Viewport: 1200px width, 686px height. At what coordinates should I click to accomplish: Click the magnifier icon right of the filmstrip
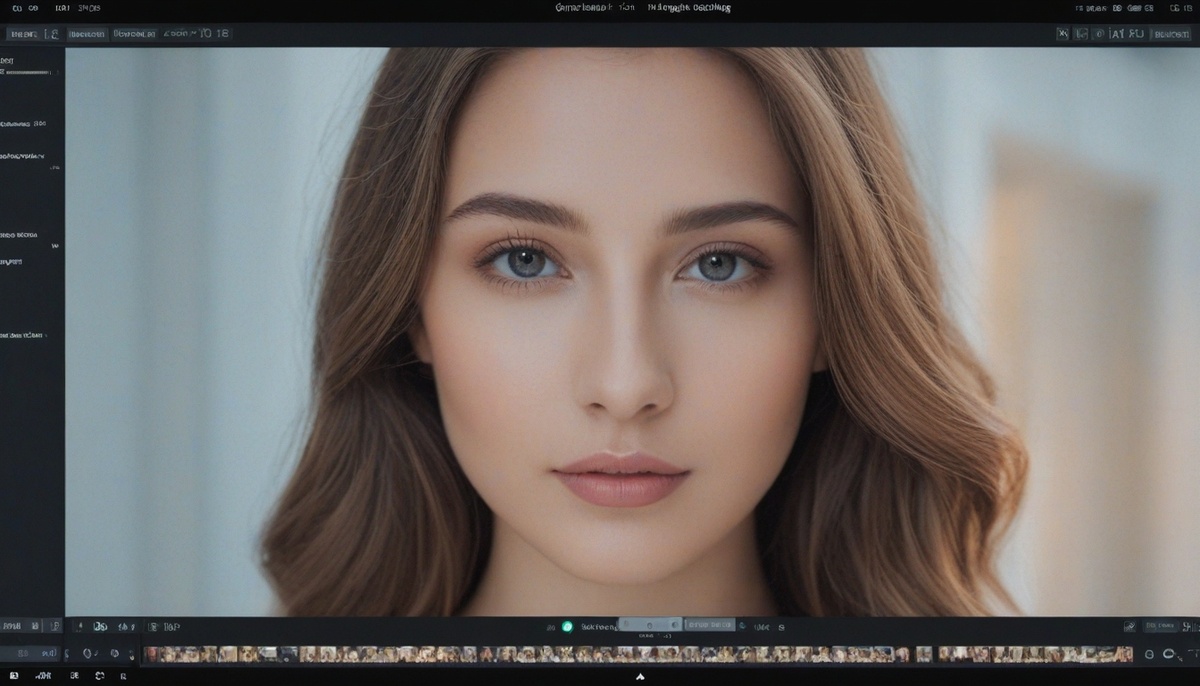(1170, 654)
